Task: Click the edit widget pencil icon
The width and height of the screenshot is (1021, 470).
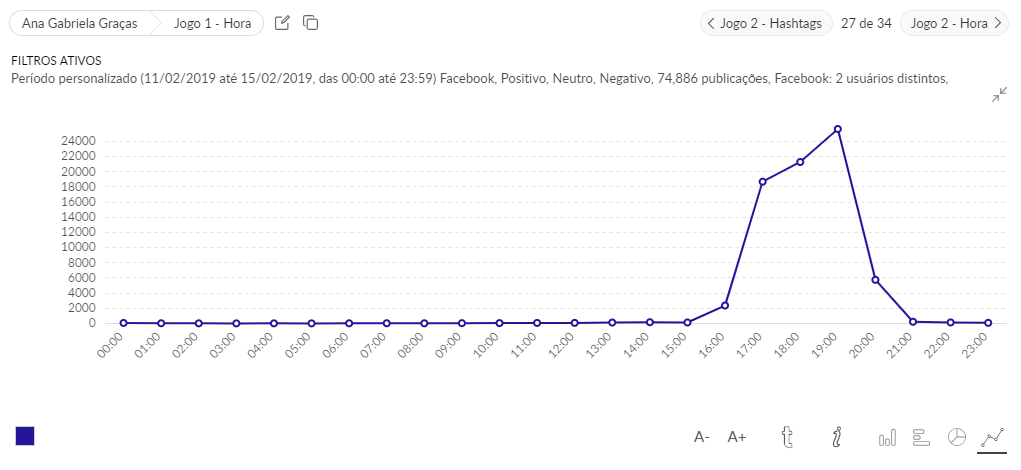Action: [282, 23]
